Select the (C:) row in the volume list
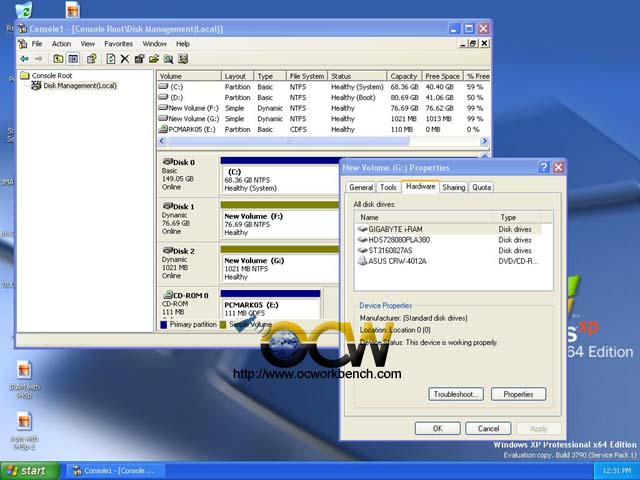The image size is (640, 480). pyautogui.click(x=323, y=87)
